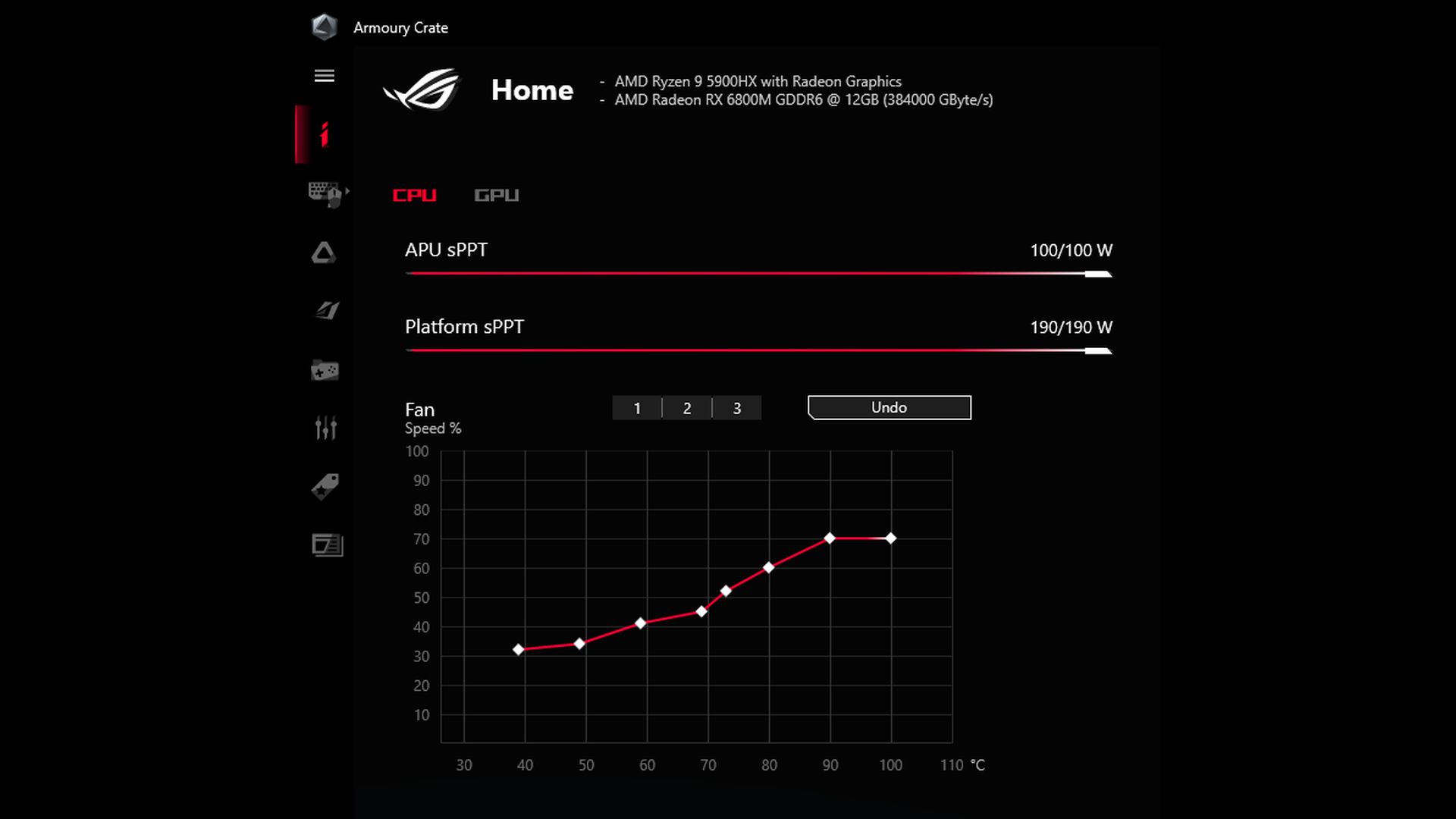Click the Platform sPPT slider handle
This screenshot has height=819, width=1456.
pos(1097,350)
